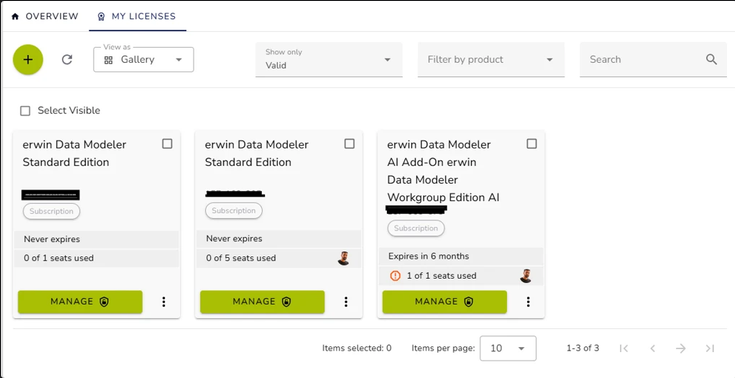735x378 pixels.
Task: Click the 'Workgroup Edition AI' title text
Action: 443,197
